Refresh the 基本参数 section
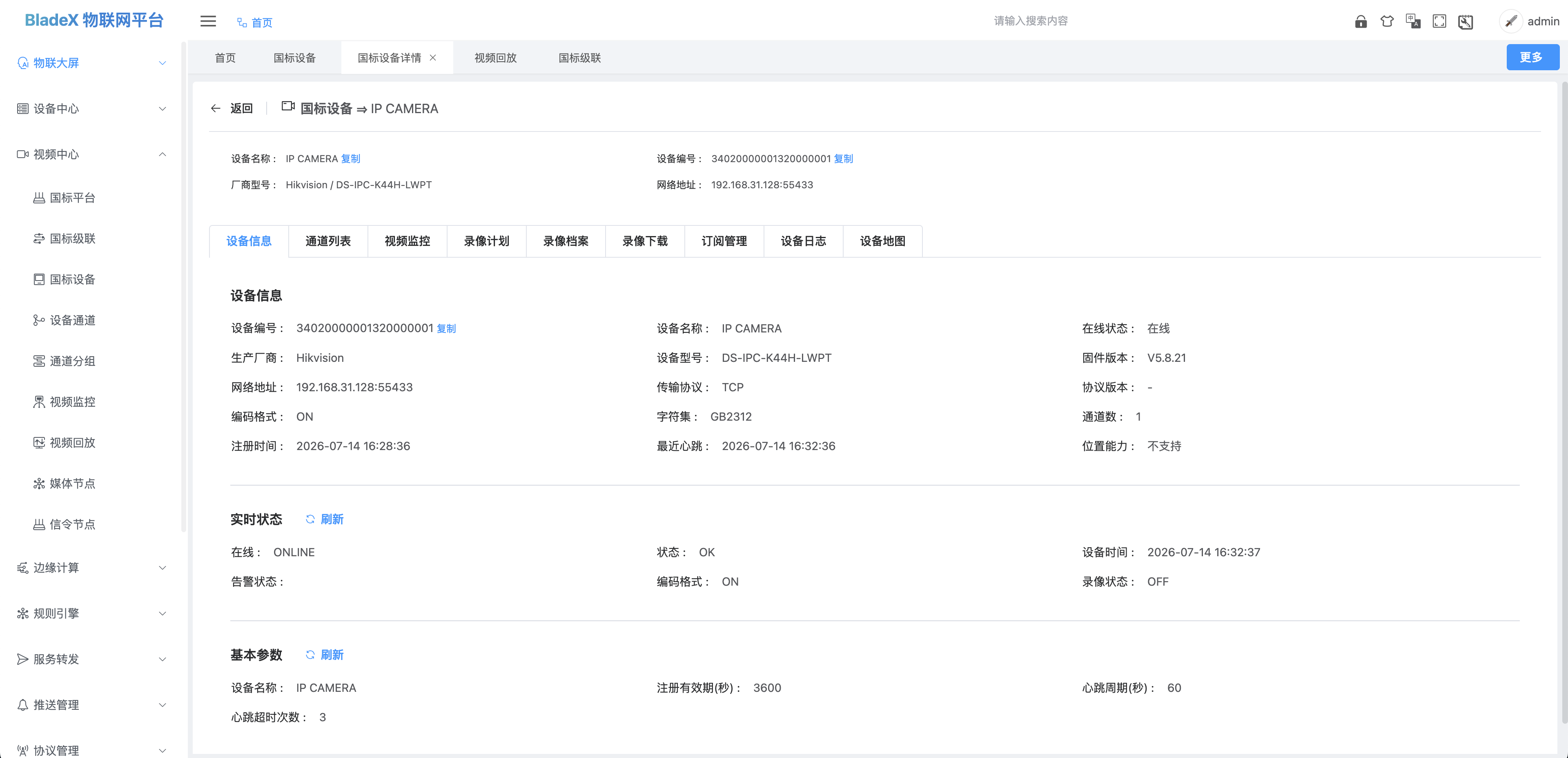 coord(325,655)
